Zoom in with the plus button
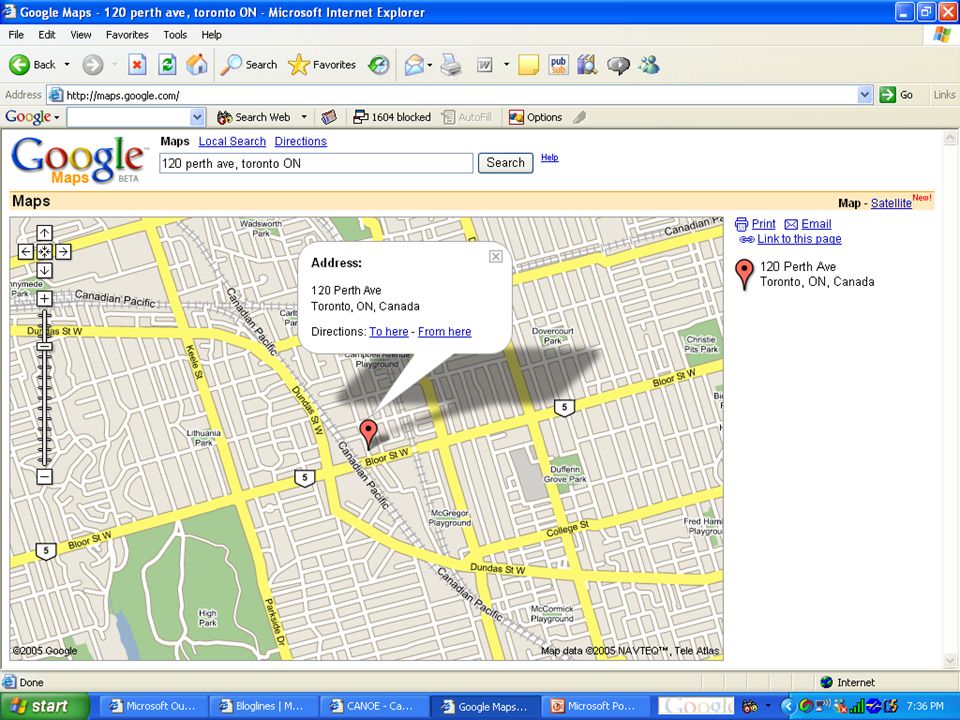 point(45,299)
